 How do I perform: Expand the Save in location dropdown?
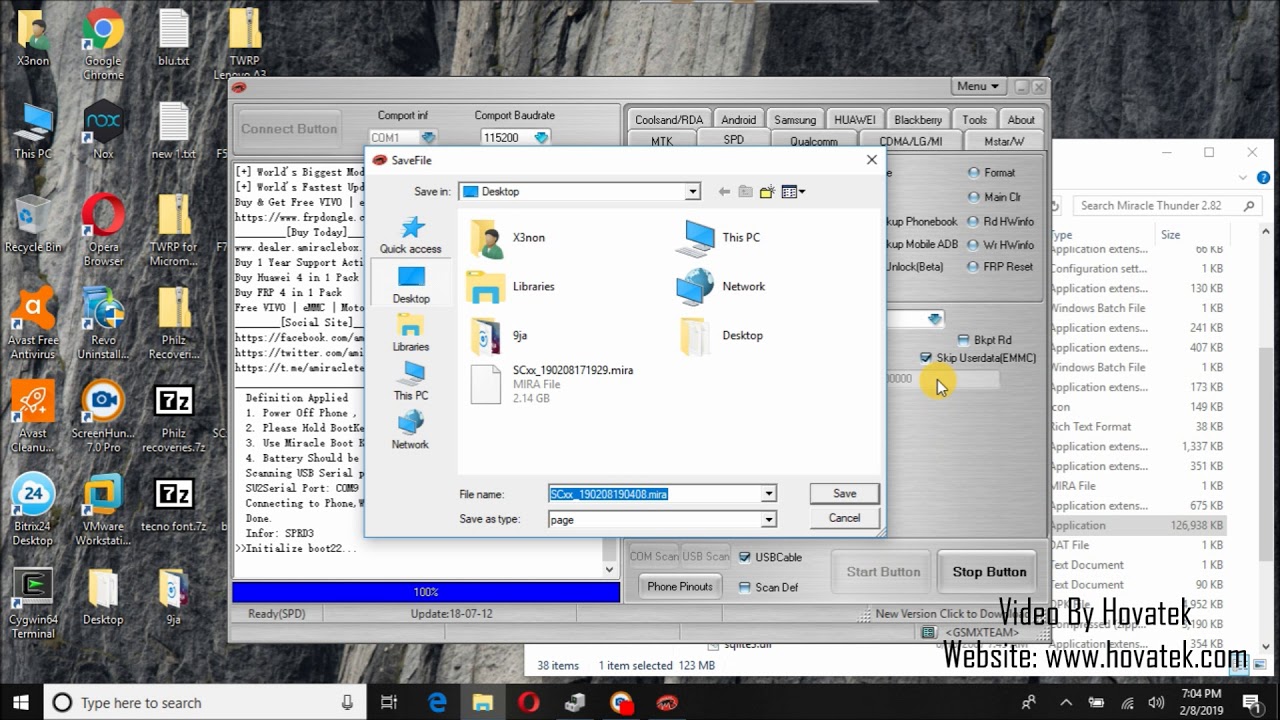click(x=692, y=192)
